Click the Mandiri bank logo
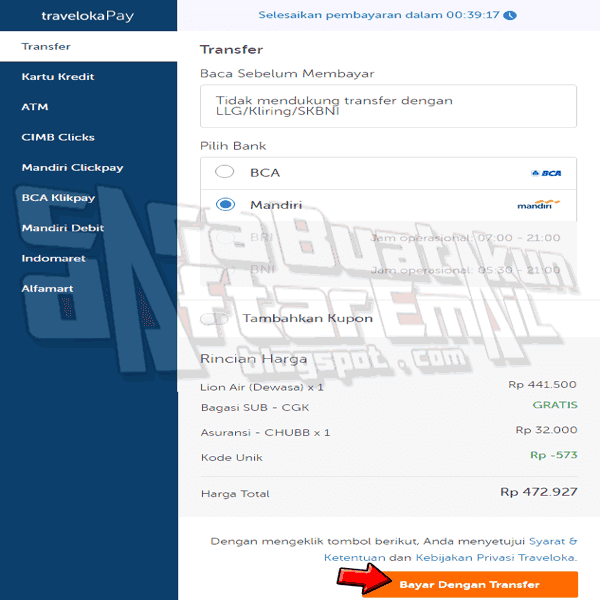Viewport: 600px width, 600px height. (x=538, y=204)
